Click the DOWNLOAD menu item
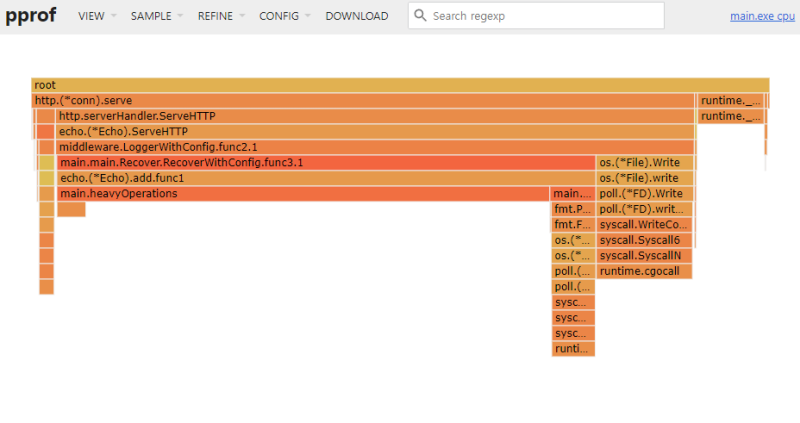Image resolution: width=800 pixels, height=423 pixels. (356, 16)
